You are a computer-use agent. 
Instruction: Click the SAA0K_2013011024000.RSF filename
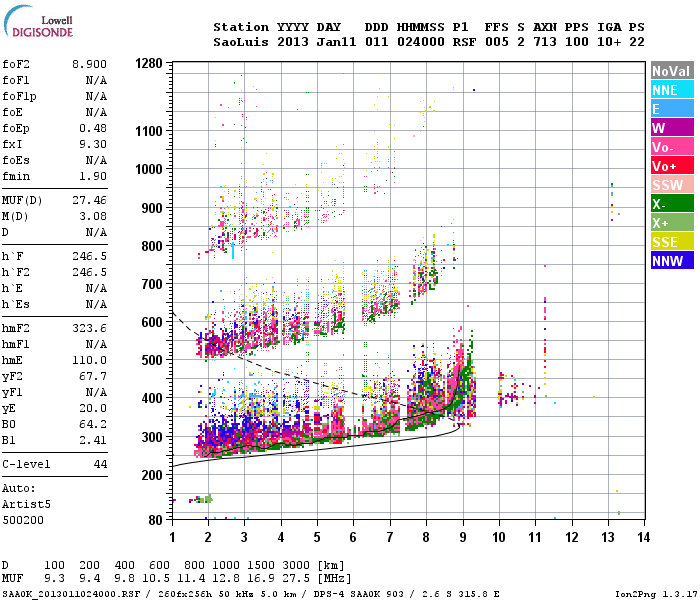tap(71, 594)
